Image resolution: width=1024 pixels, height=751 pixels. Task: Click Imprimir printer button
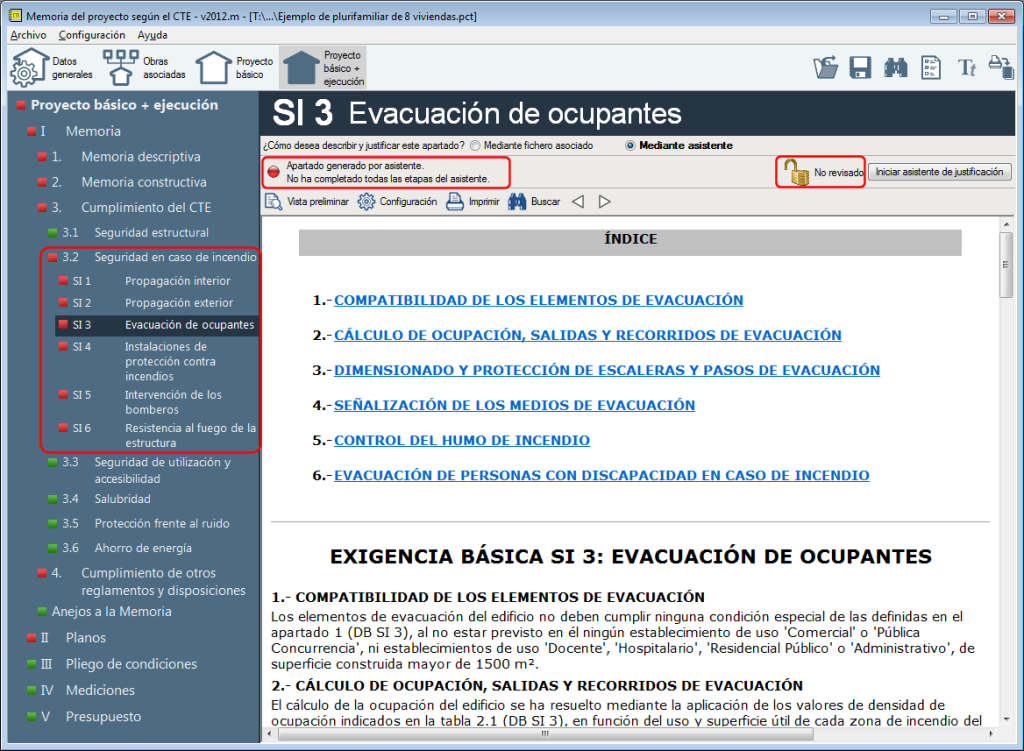point(473,202)
